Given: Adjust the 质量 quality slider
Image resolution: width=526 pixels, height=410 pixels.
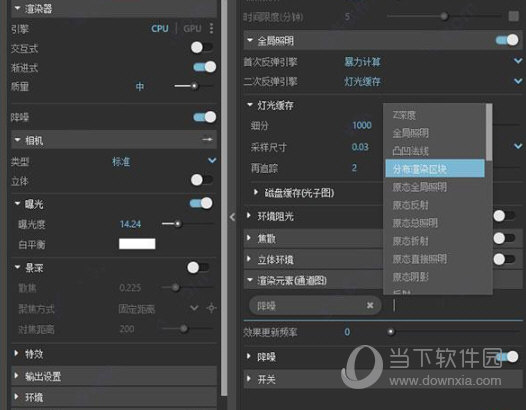Looking at the screenshot, I should pos(194,86).
